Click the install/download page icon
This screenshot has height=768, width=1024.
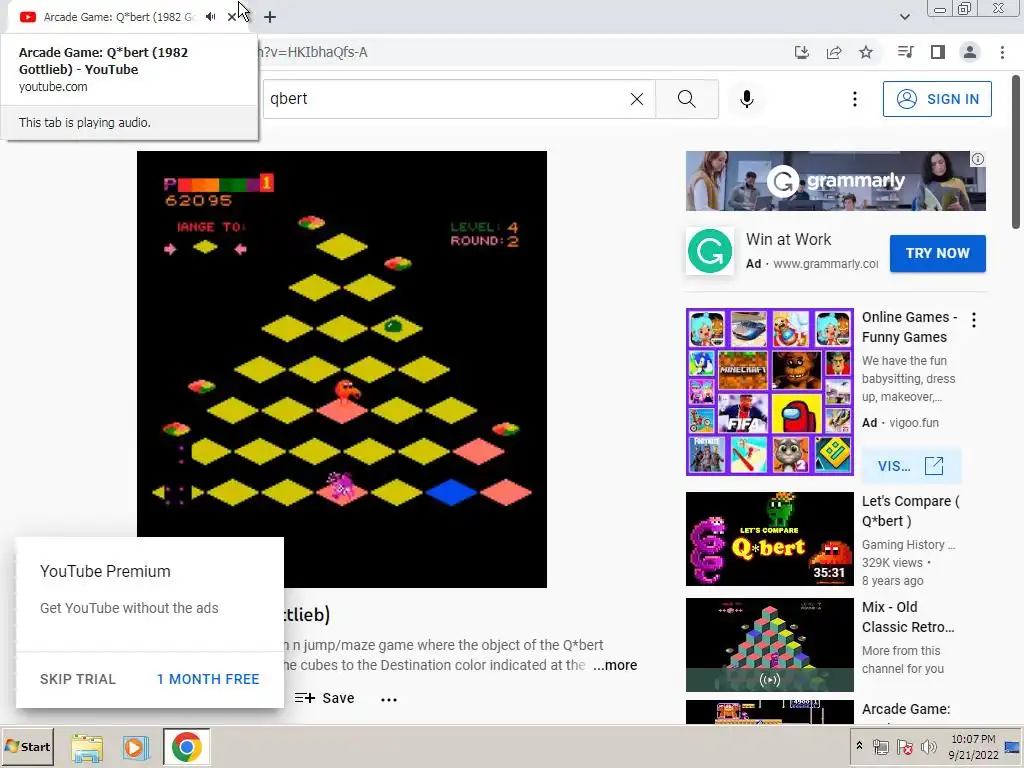(x=801, y=52)
